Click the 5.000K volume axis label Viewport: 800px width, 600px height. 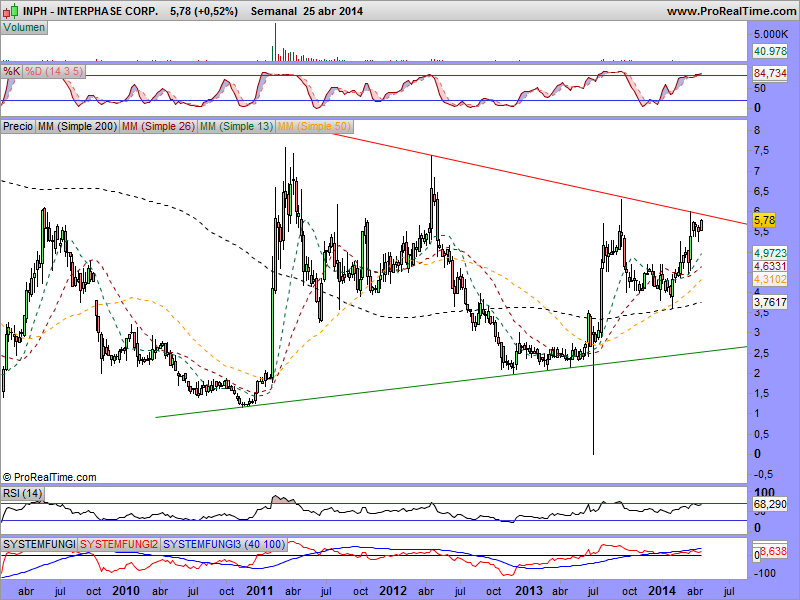(x=770, y=34)
